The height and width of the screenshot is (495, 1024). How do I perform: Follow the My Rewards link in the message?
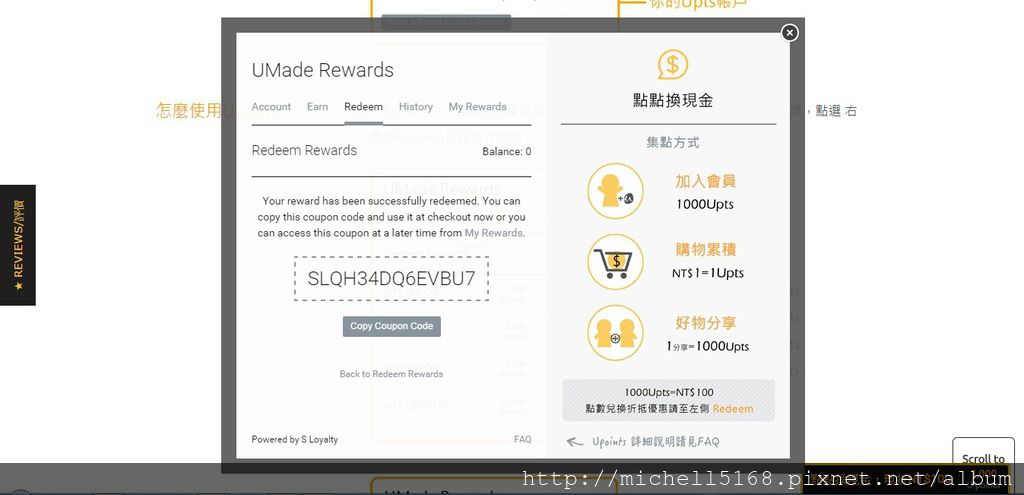pos(493,232)
